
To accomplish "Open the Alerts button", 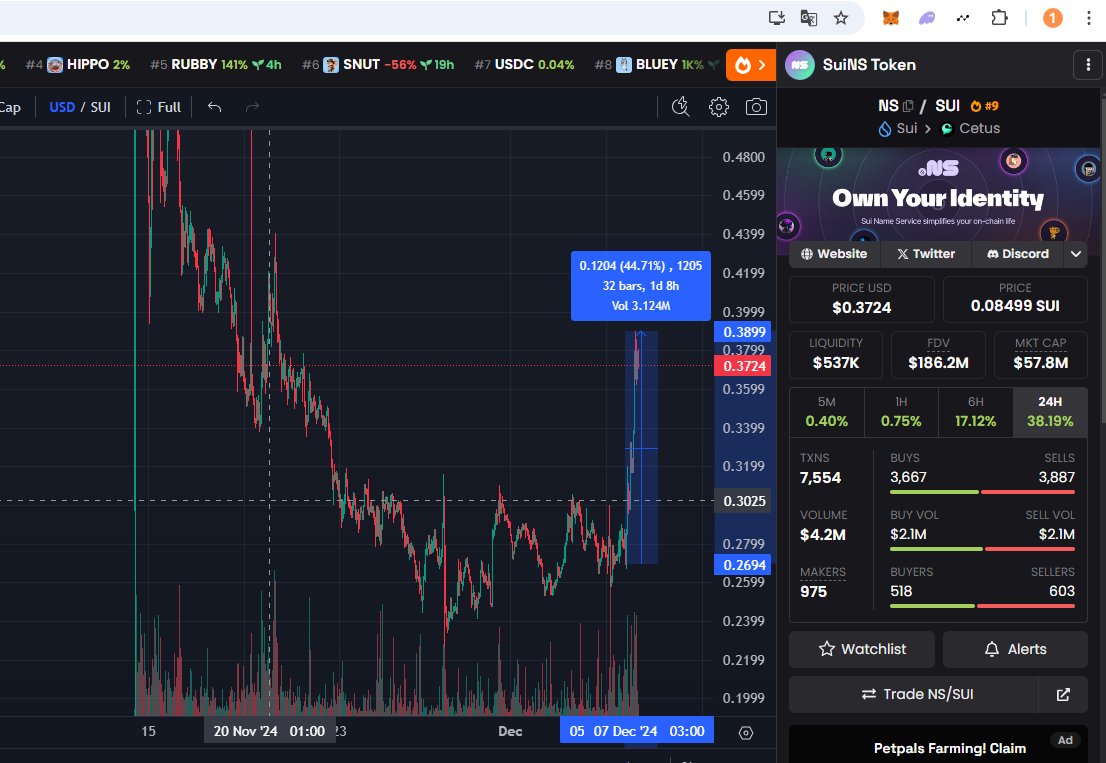I will click(1015, 649).
